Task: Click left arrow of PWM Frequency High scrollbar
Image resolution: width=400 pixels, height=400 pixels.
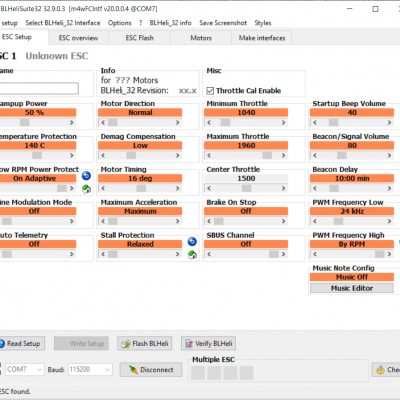Action: 315,254
